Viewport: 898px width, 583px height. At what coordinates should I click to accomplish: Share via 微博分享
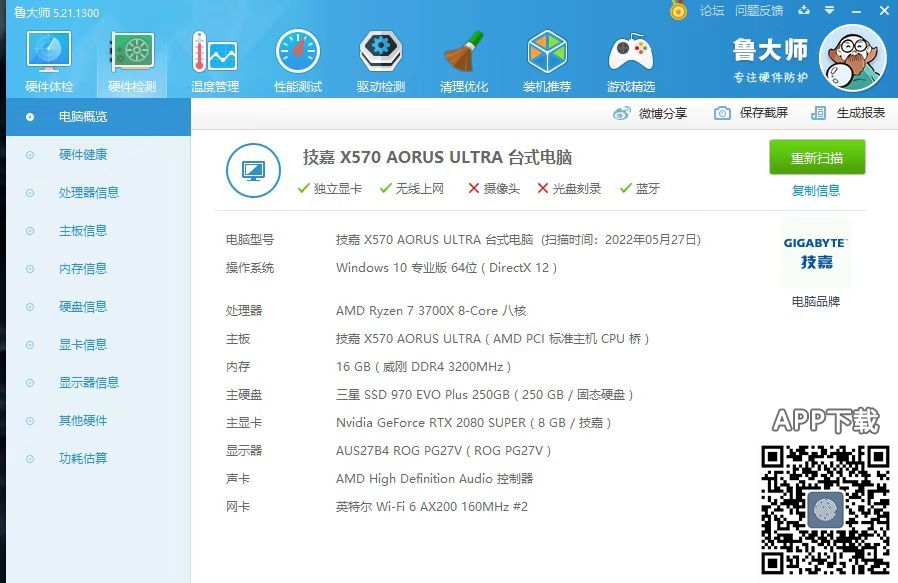click(x=651, y=113)
